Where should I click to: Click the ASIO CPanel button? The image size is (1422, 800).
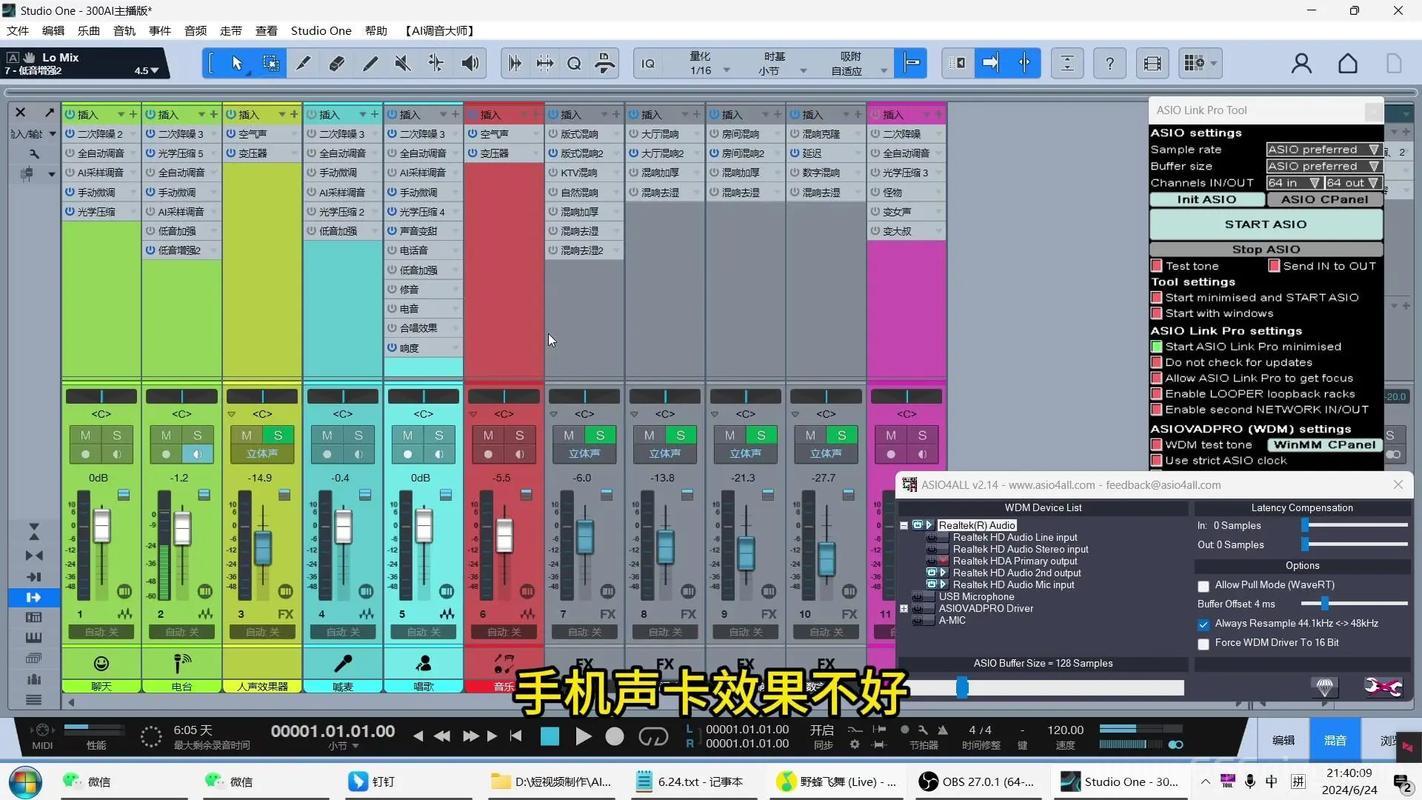click(x=1325, y=199)
